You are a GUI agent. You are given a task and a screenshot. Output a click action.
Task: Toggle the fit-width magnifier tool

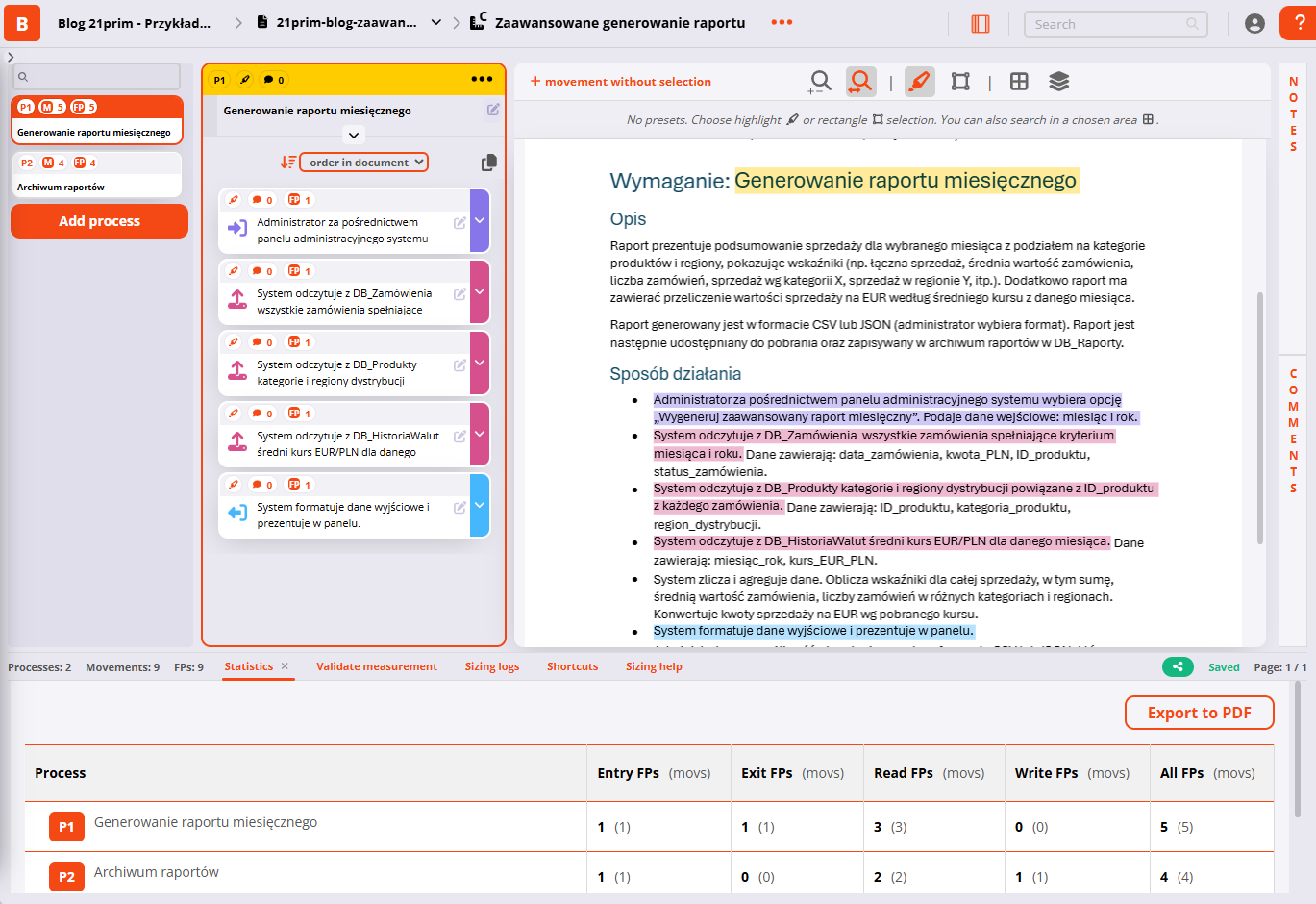[860, 82]
